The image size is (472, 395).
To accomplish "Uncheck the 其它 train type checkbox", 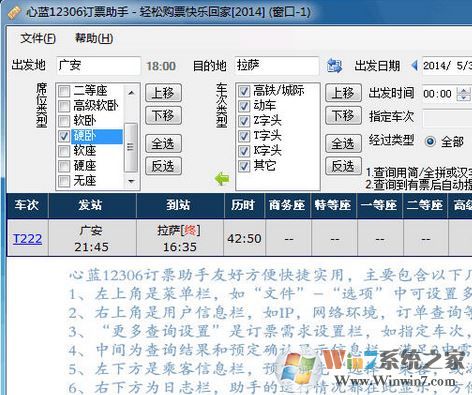I will (244, 166).
